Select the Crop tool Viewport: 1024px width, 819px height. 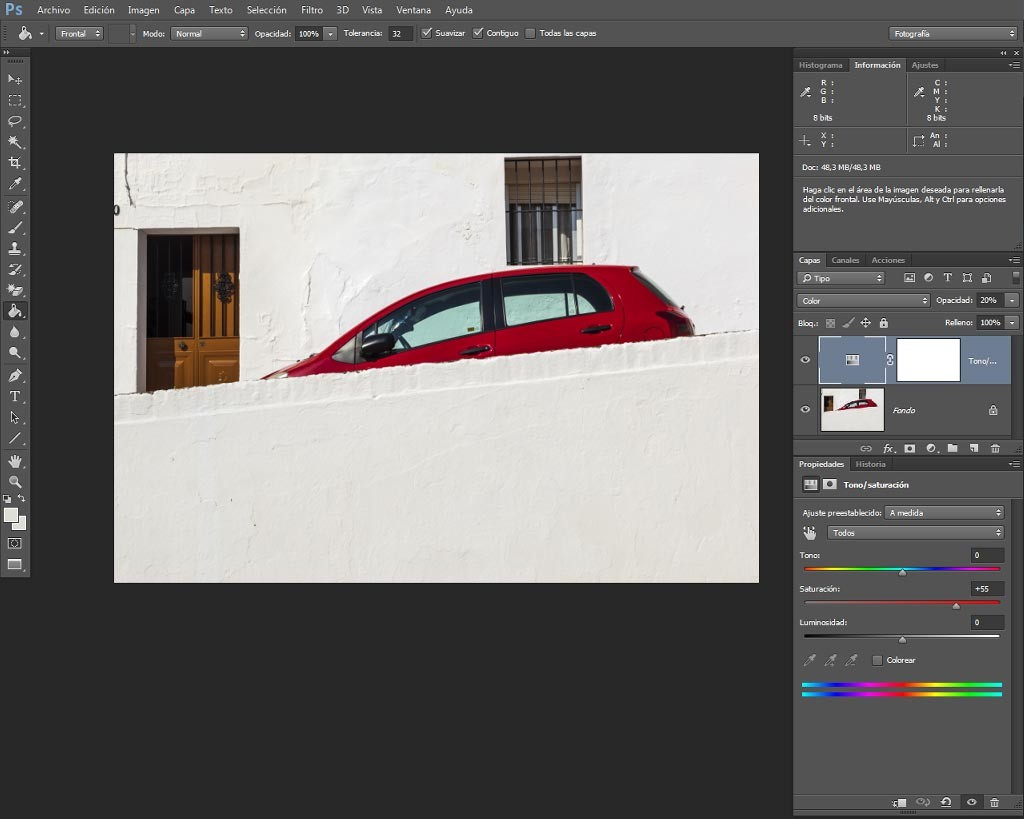15,163
